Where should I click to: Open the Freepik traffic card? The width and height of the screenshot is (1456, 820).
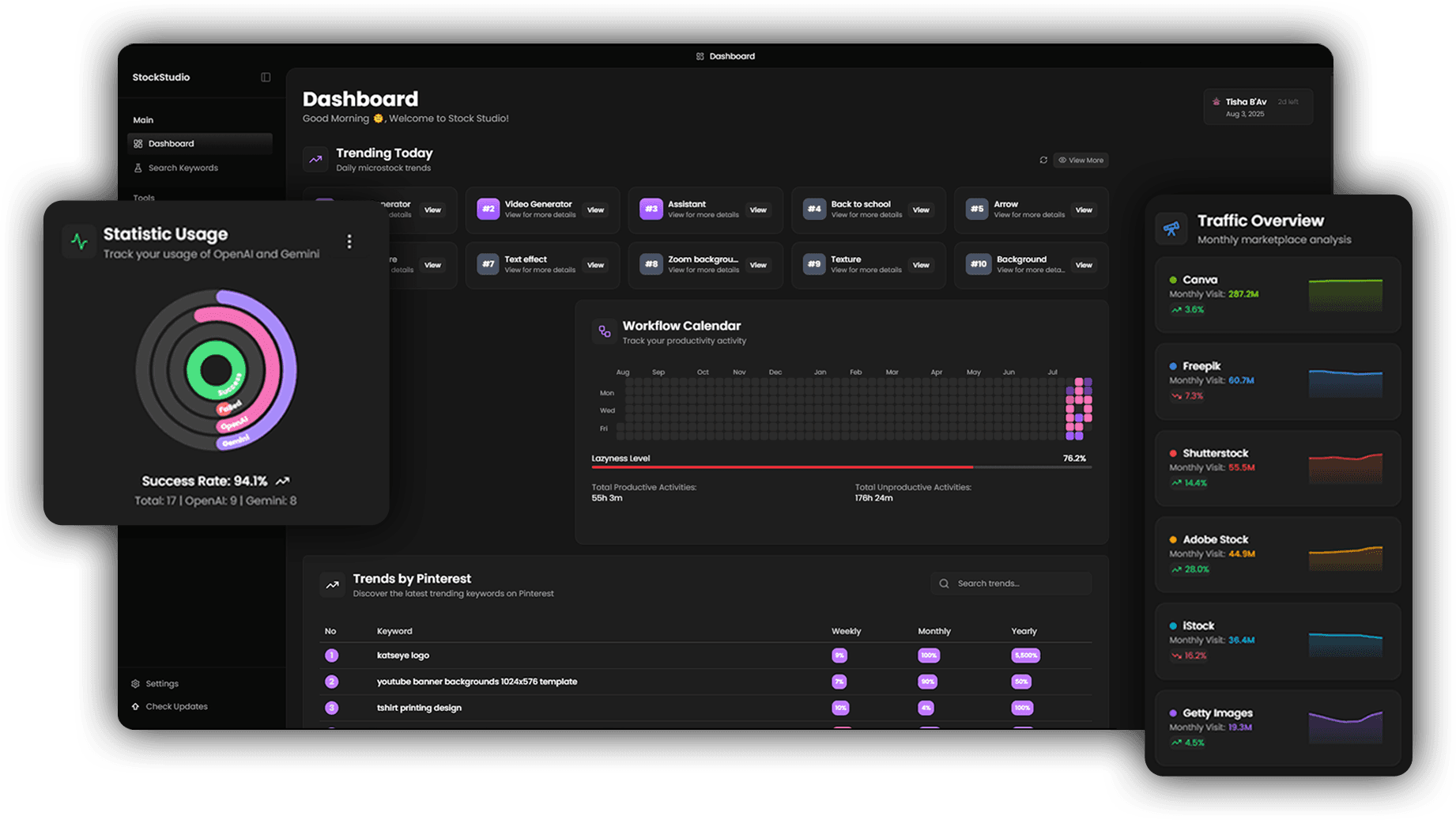1277,381
